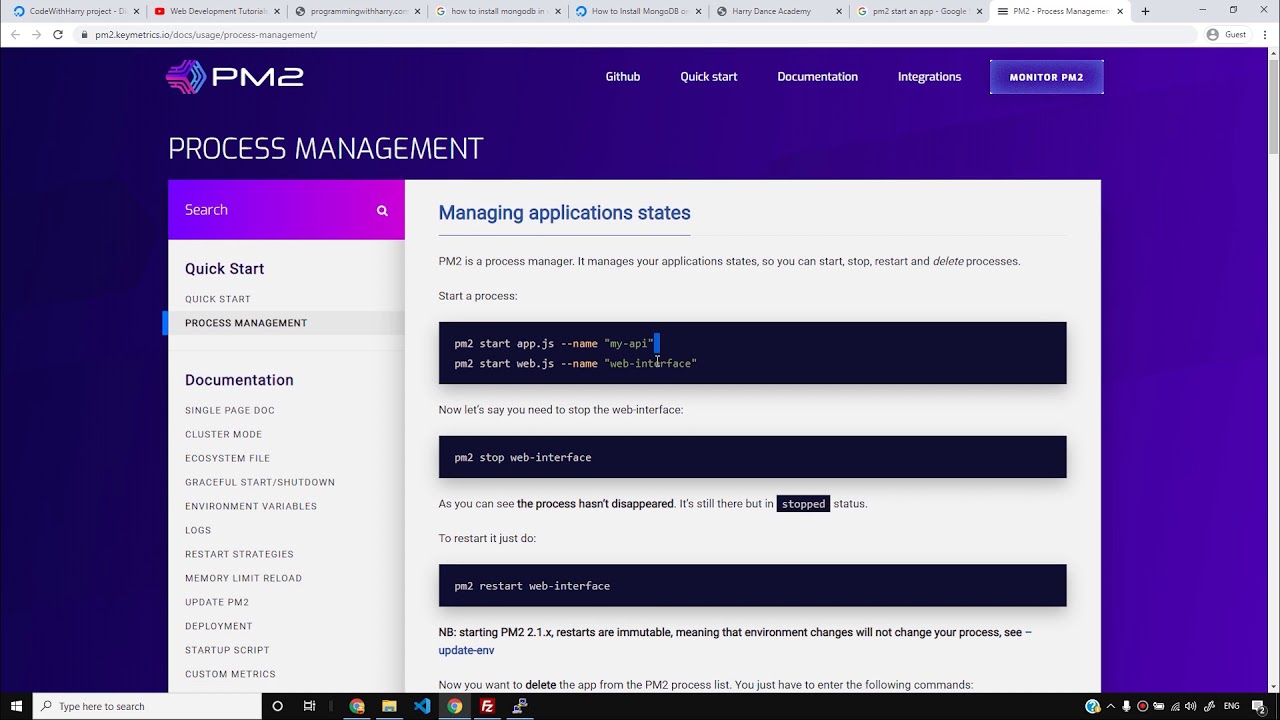Click the help question mark tray icon
This screenshot has height=720, width=1280.
(1092, 706)
